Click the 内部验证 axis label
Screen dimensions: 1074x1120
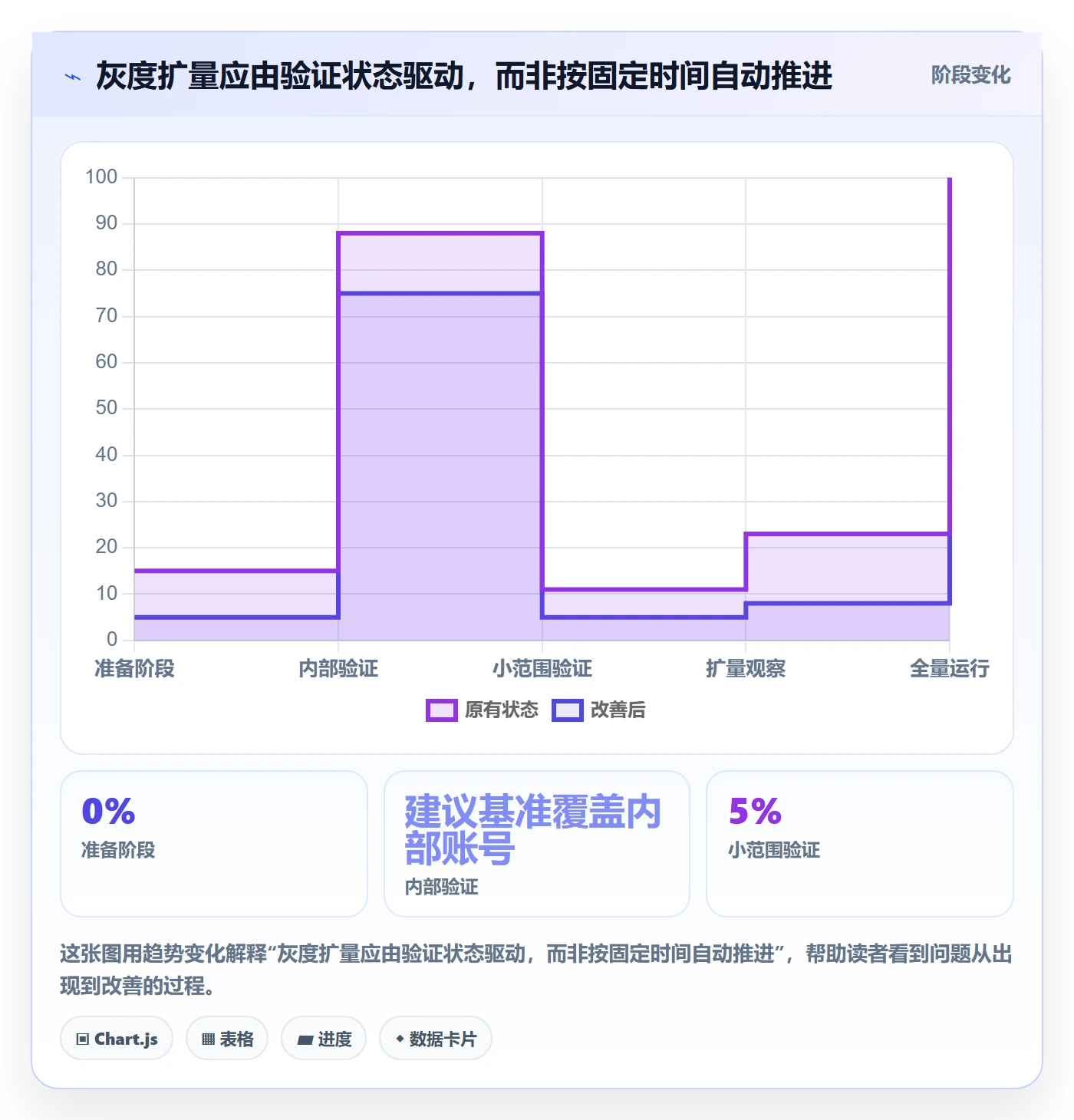click(338, 669)
